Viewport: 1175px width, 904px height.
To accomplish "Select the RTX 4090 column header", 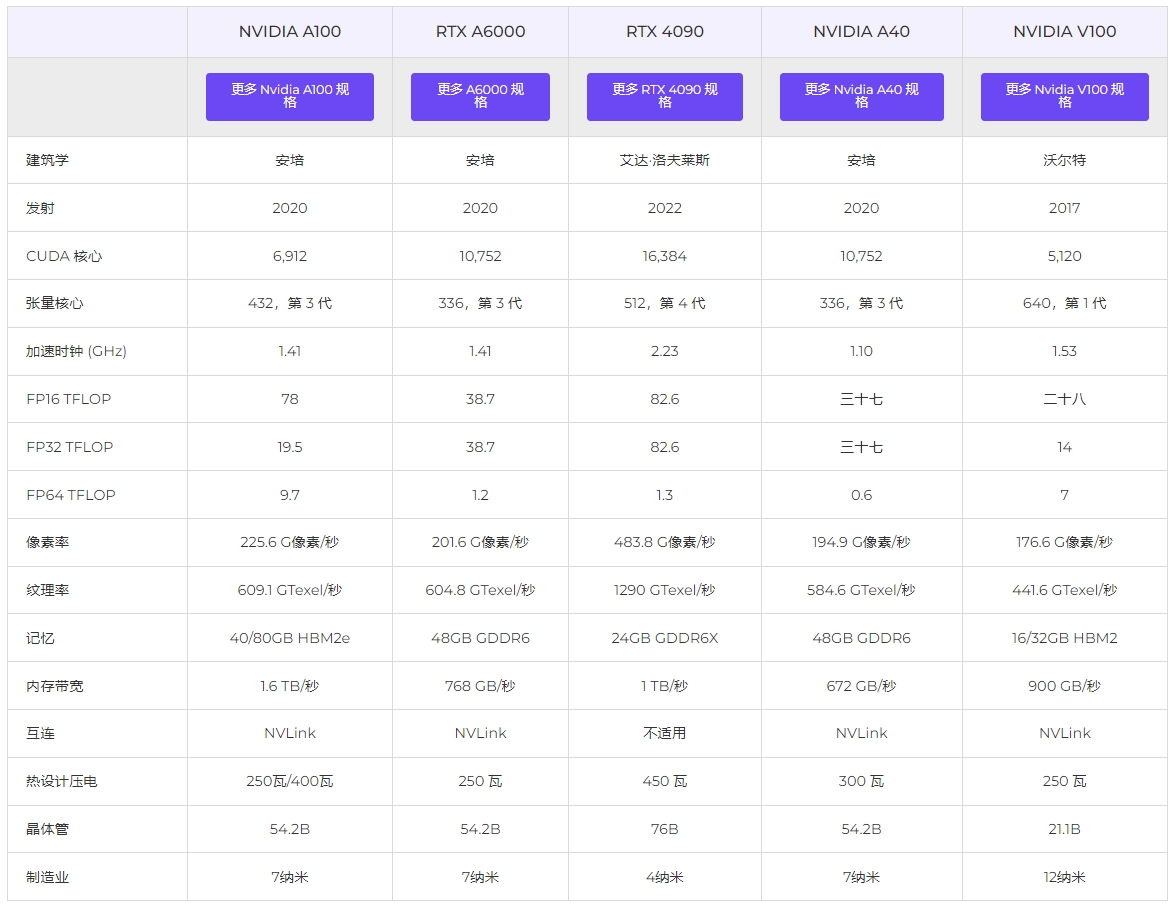I will pyautogui.click(x=664, y=31).
